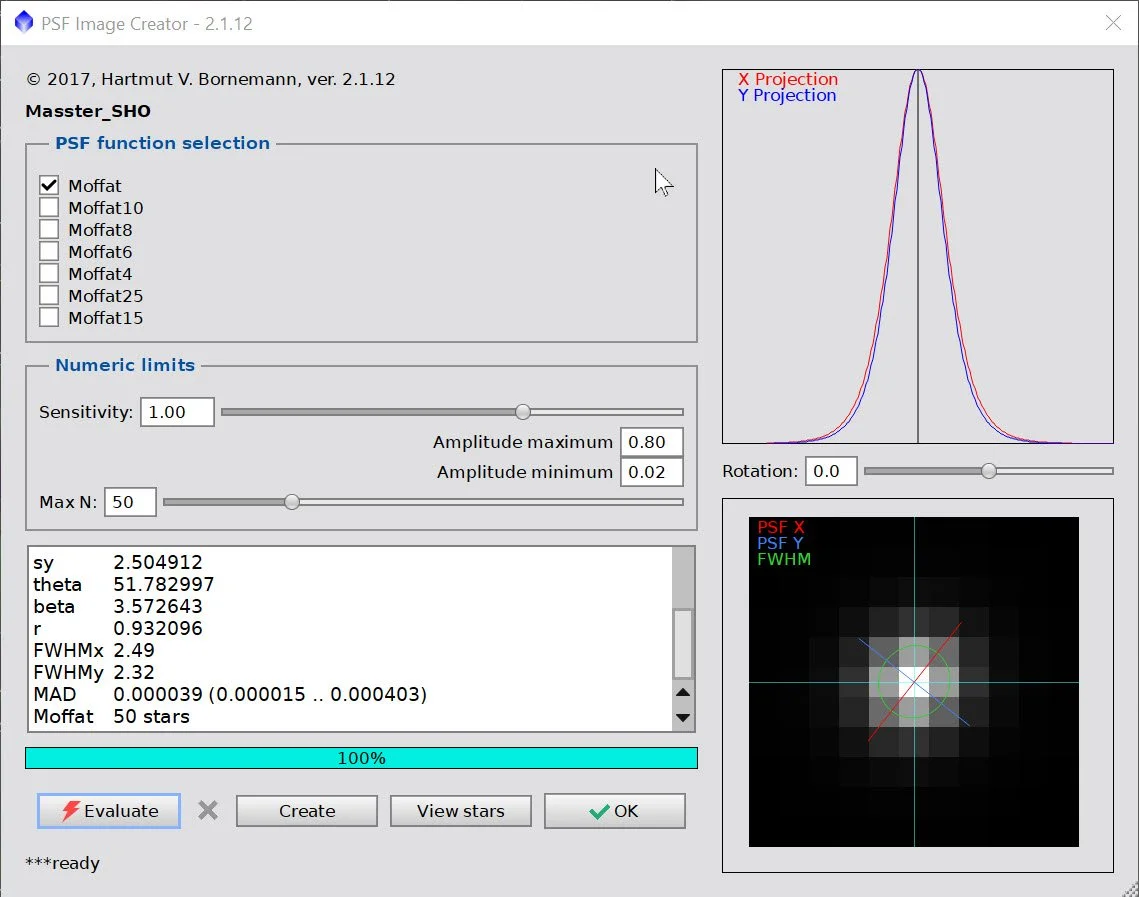Click the PSF Image Creator title bar icon
Screen dimensions: 1139x897
(x=24, y=23)
